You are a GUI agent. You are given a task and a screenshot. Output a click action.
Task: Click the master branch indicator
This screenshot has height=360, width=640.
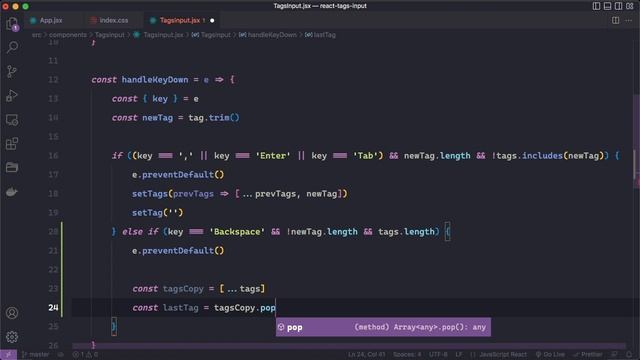click(x=36, y=355)
